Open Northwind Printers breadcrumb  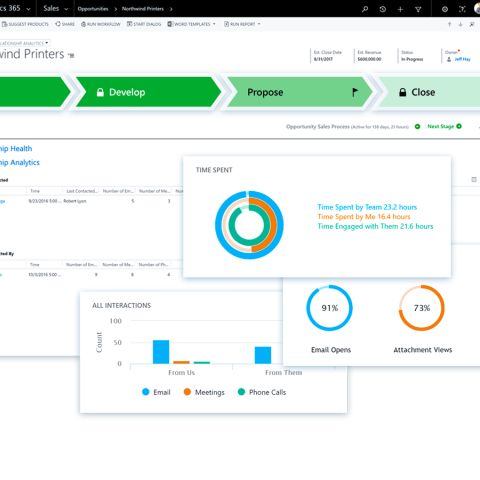pyautogui.click(x=143, y=9)
